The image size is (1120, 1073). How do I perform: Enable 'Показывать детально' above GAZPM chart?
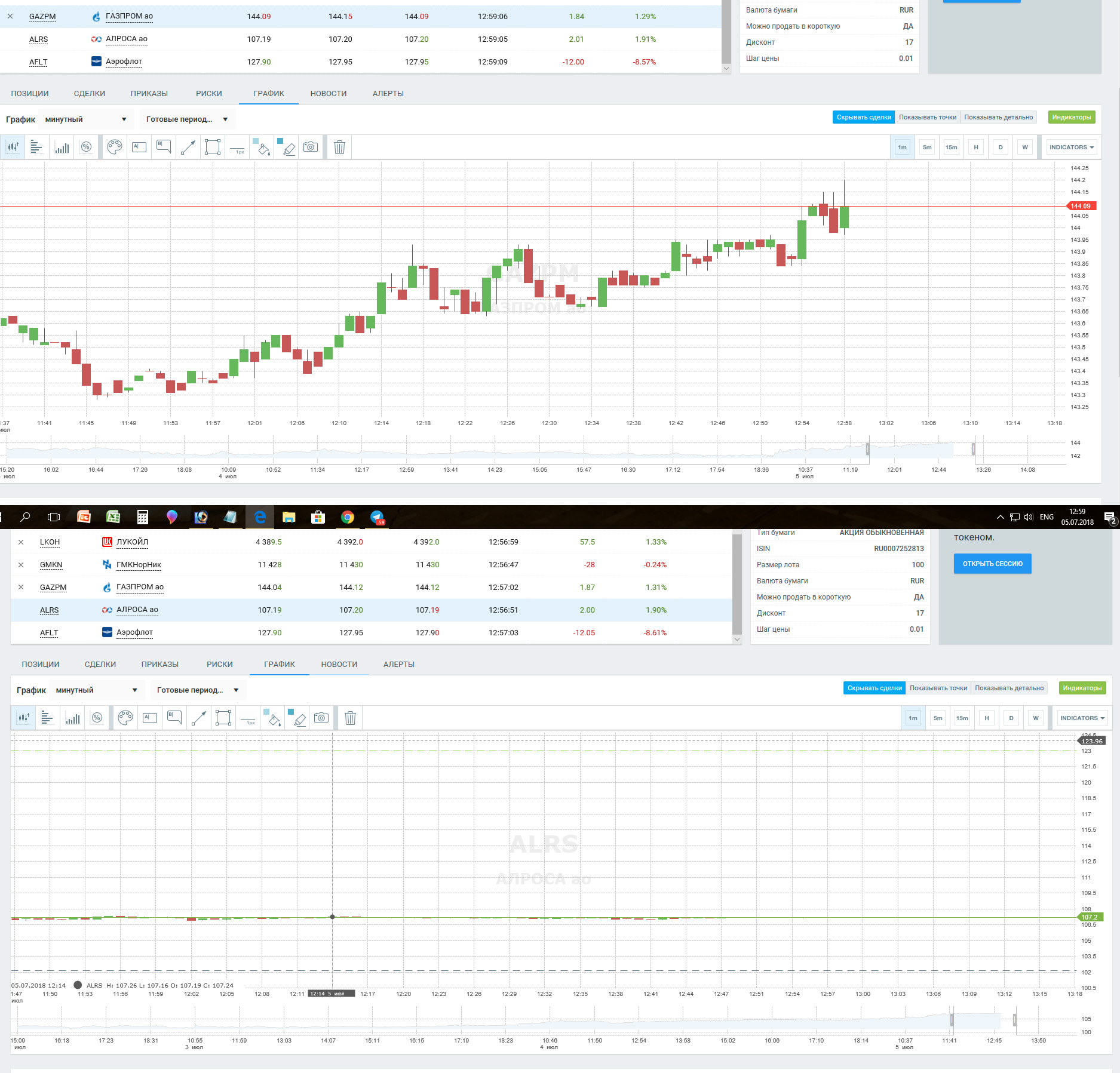click(998, 118)
